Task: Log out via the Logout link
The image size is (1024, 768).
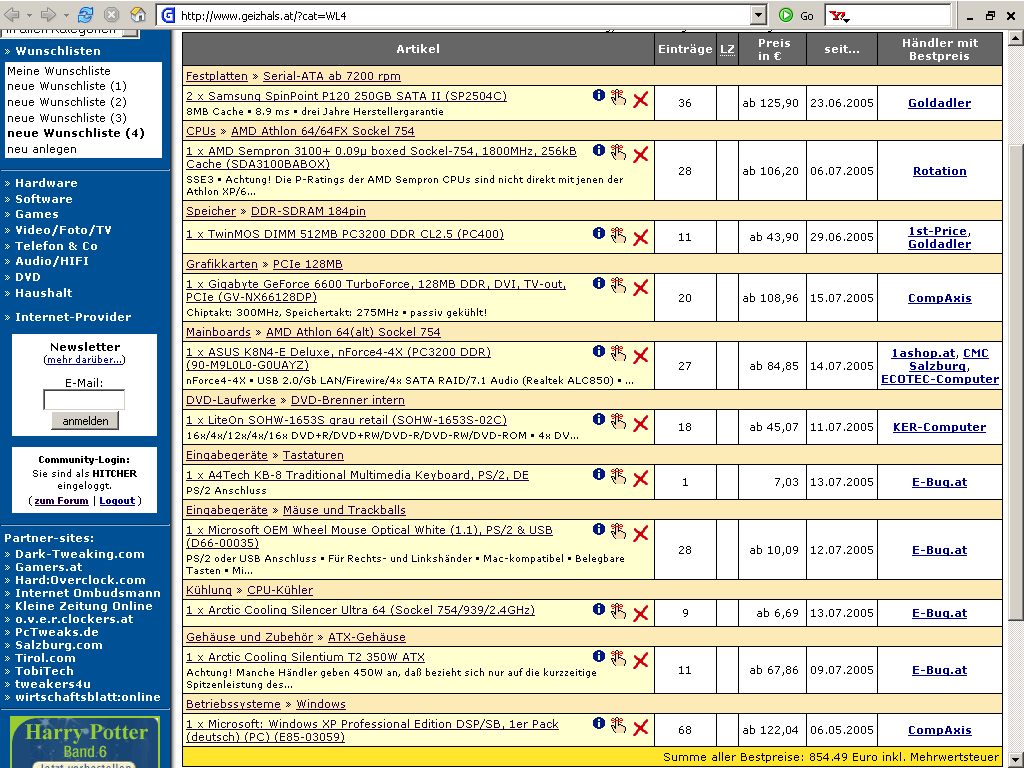Action: pyautogui.click(x=117, y=500)
